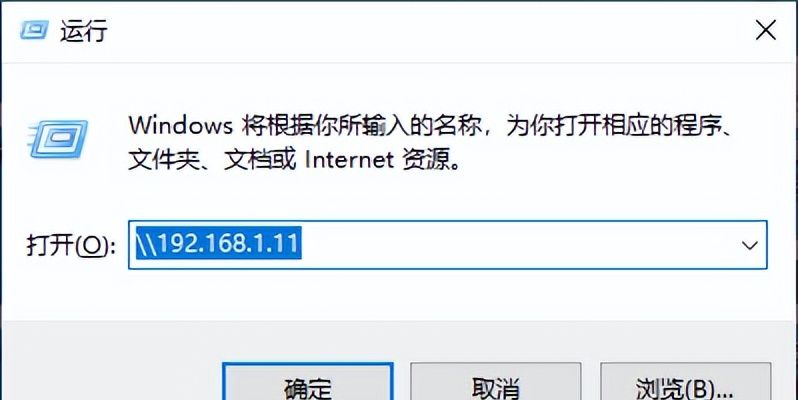Close the 运行 dialog with the X
This screenshot has height=400, width=798.
(x=765, y=31)
